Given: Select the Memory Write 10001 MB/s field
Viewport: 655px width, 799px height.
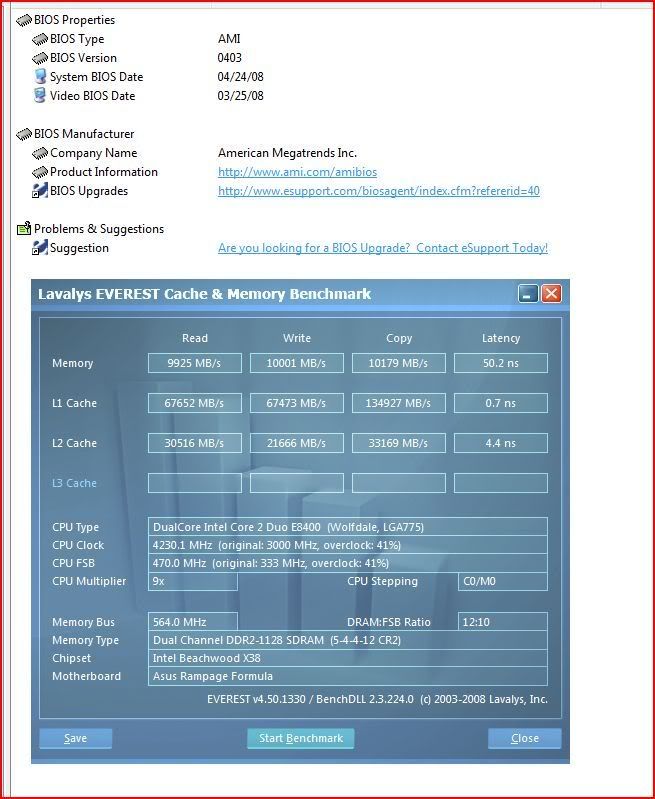Looking at the screenshot, I should (297, 363).
